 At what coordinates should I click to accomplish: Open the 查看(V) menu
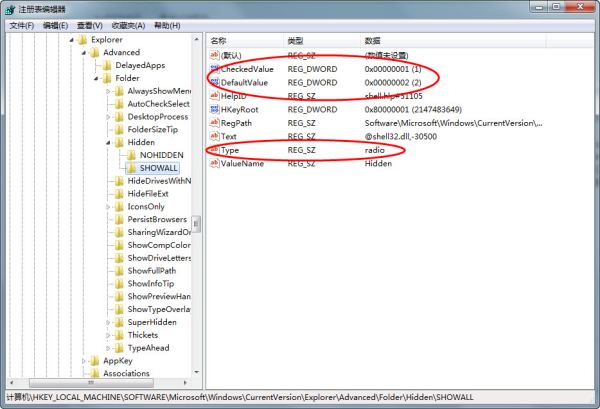coord(90,26)
